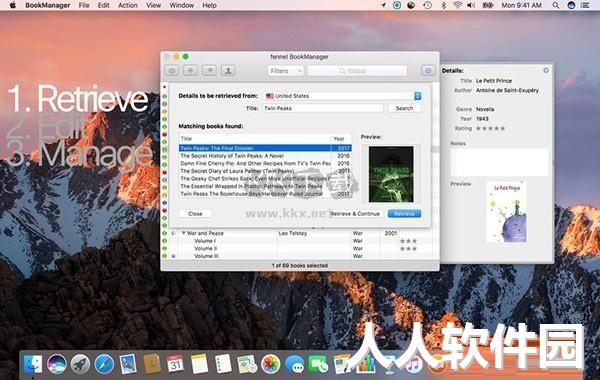Sort results by the Title column header
The width and height of the screenshot is (600, 380).
click(x=255, y=139)
